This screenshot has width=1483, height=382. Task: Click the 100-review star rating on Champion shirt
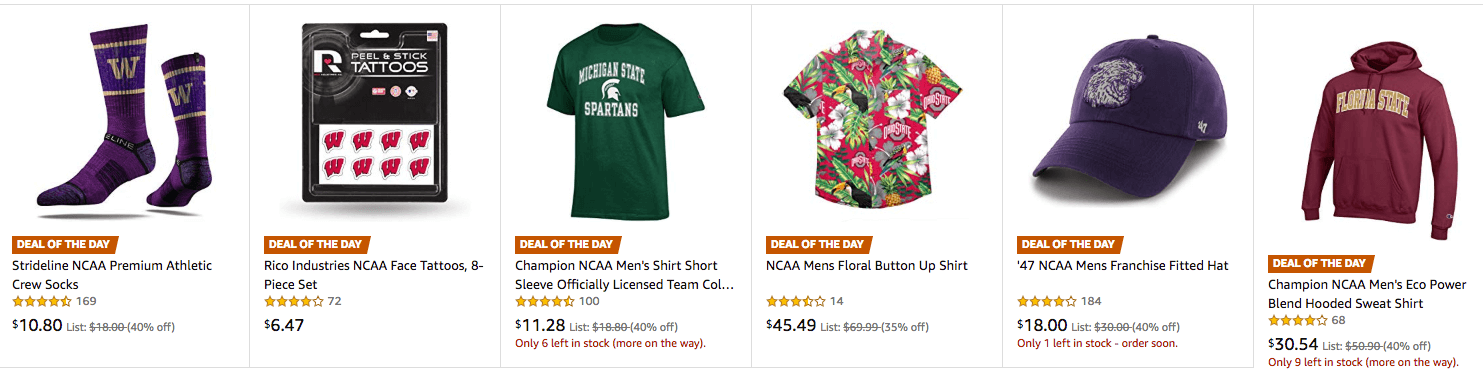(x=545, y=301)
